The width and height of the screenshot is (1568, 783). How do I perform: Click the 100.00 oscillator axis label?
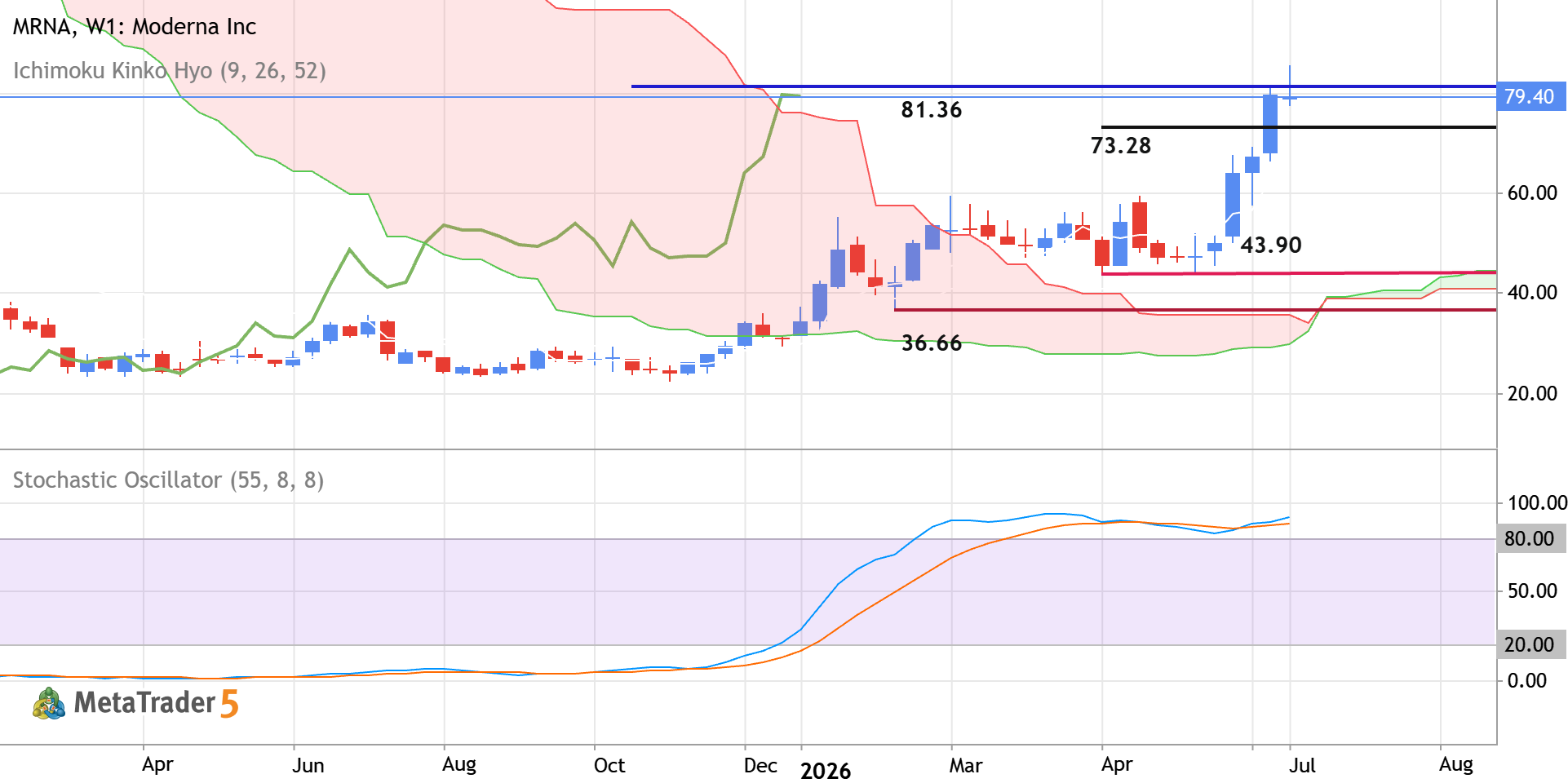[1537, 503]
